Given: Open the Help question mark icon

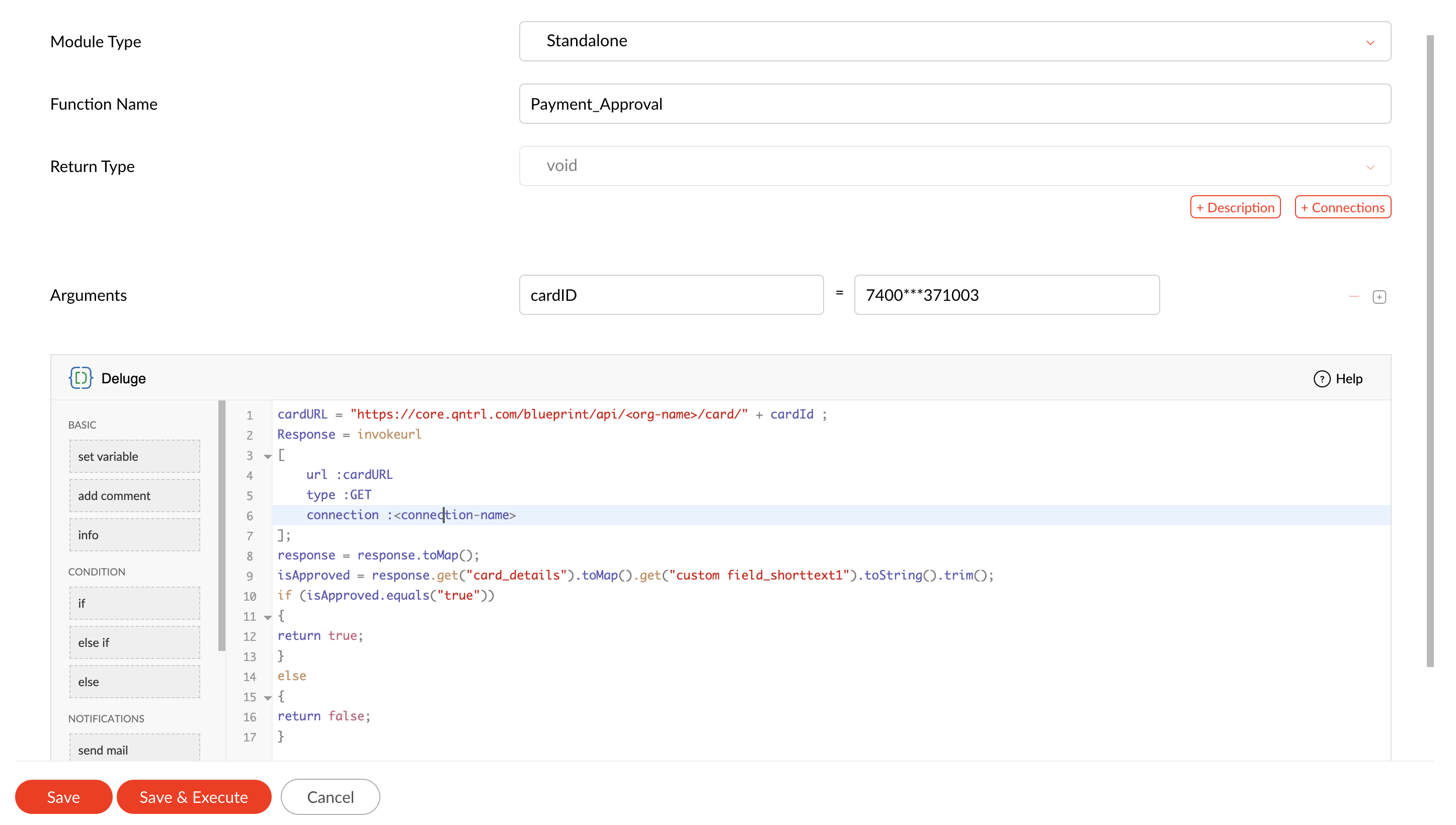Looking at the screenshot, I should click(x=1321, y=378).
